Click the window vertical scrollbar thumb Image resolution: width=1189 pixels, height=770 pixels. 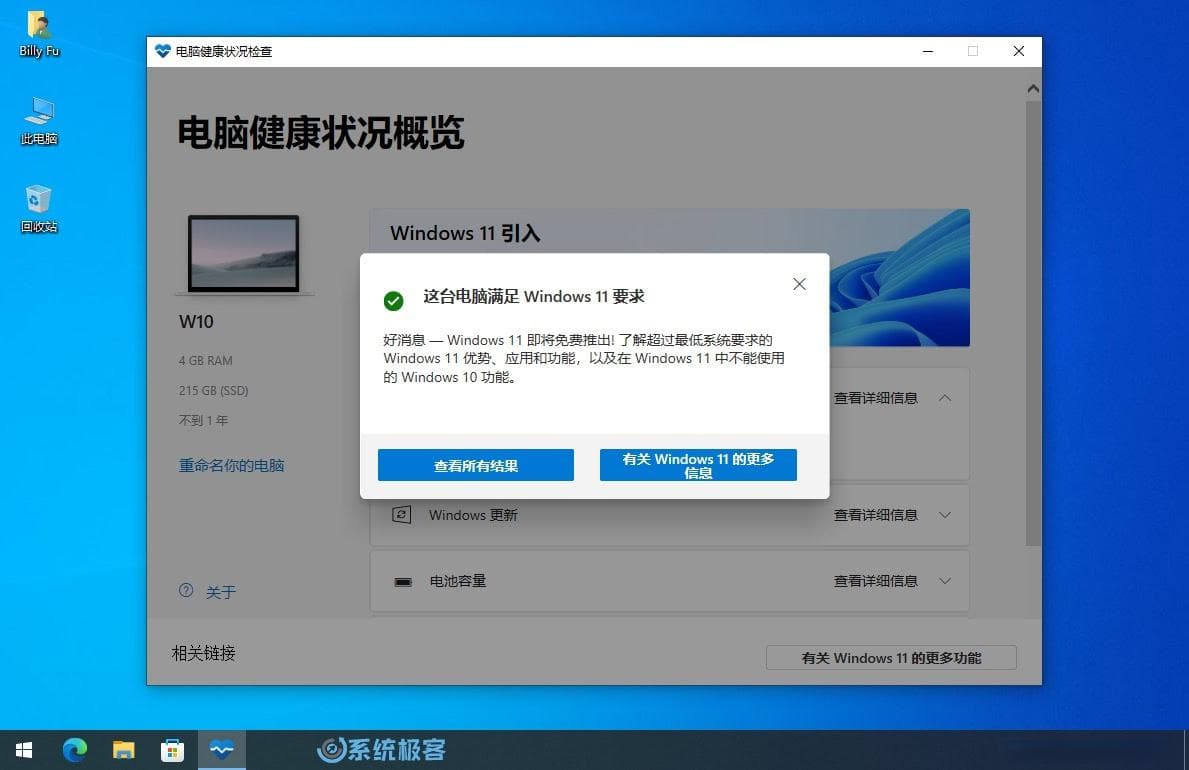click(1033, 323)
